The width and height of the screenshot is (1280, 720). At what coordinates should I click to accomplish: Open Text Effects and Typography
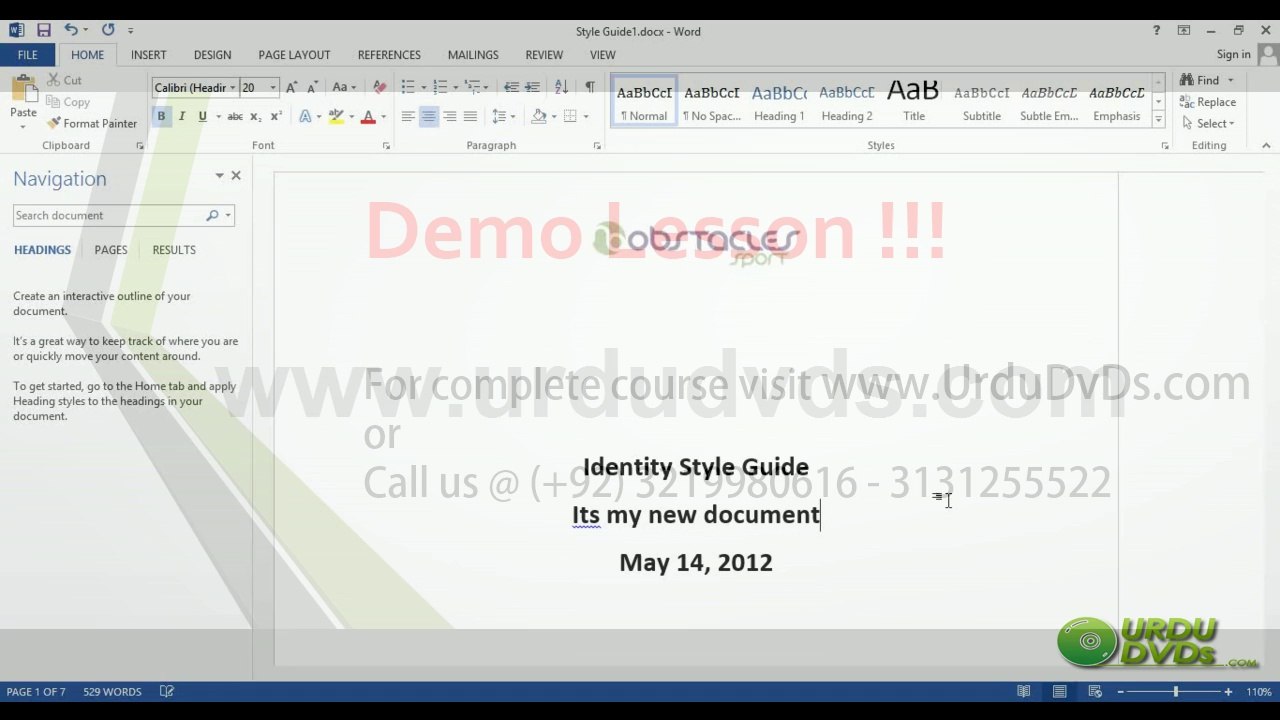[x=306, y=117]
